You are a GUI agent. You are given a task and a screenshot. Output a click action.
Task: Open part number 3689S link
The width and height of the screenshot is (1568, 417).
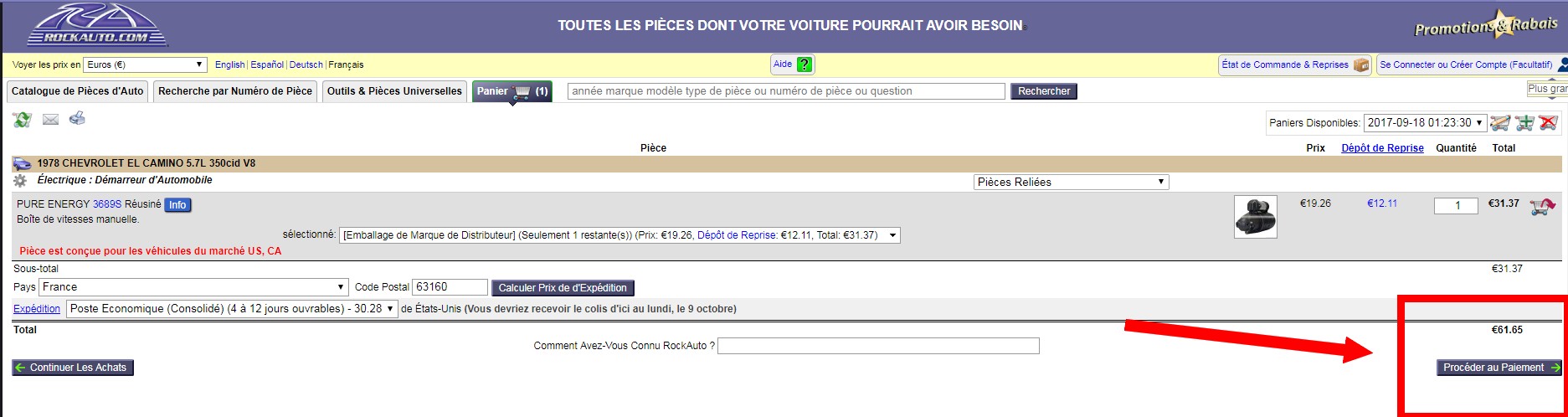107,204
